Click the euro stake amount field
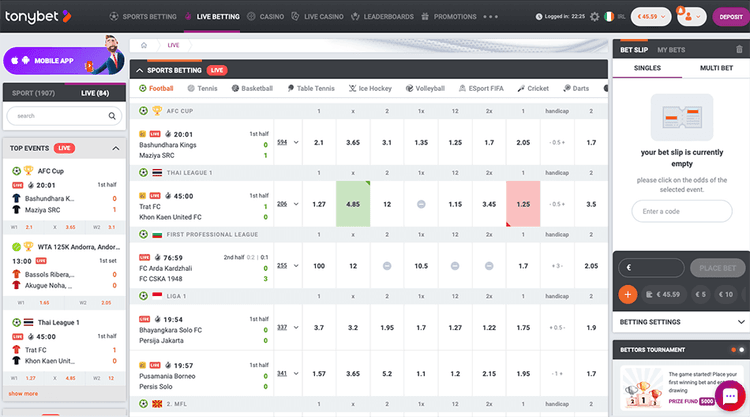 [x=651, y=268]
